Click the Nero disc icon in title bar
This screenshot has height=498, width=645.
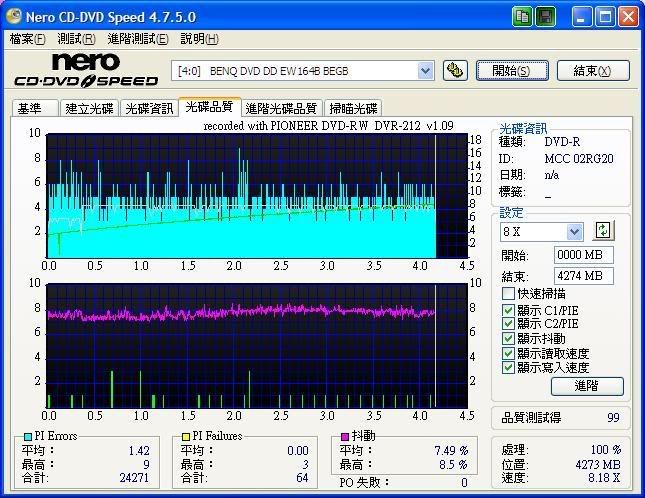point(14,16)
